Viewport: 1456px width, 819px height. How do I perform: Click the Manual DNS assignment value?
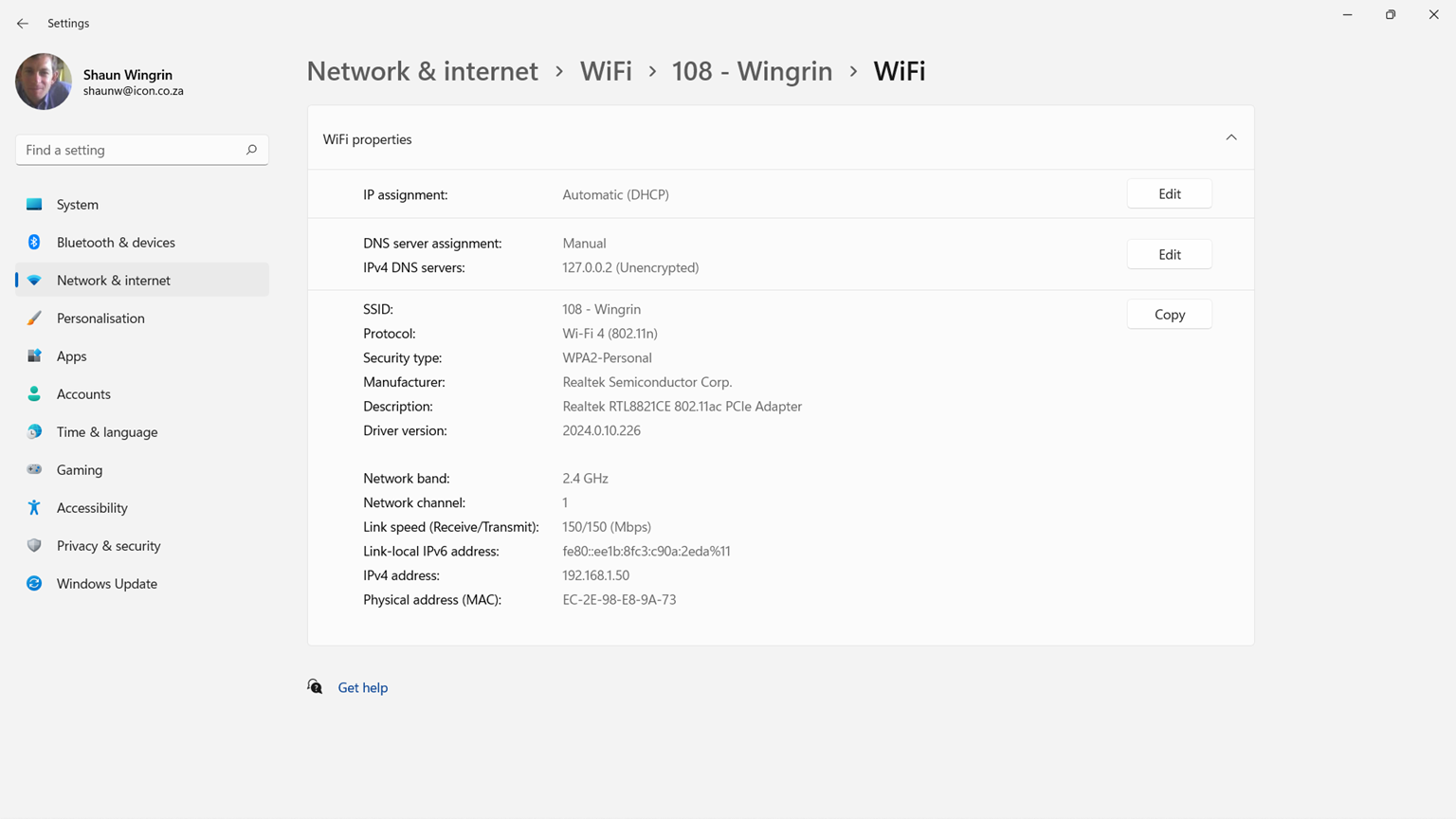(x=584, y=243)
